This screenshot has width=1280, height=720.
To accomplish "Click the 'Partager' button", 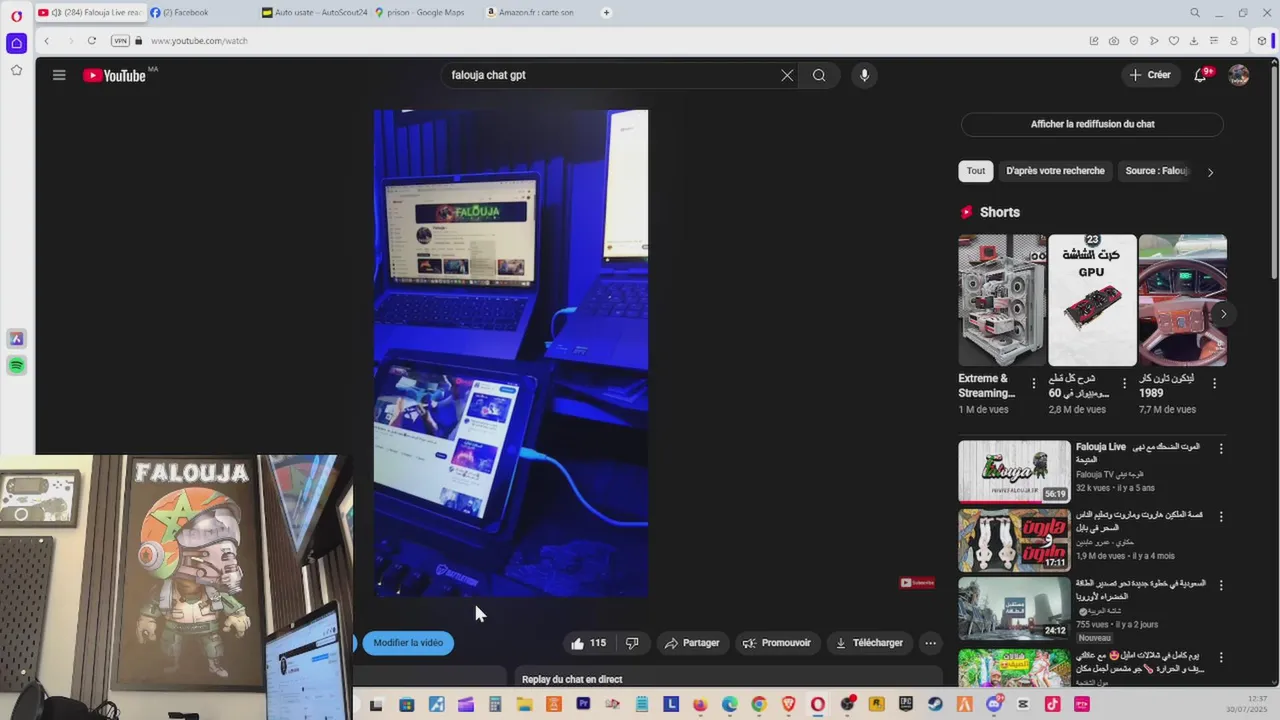I will click(692, 643).
